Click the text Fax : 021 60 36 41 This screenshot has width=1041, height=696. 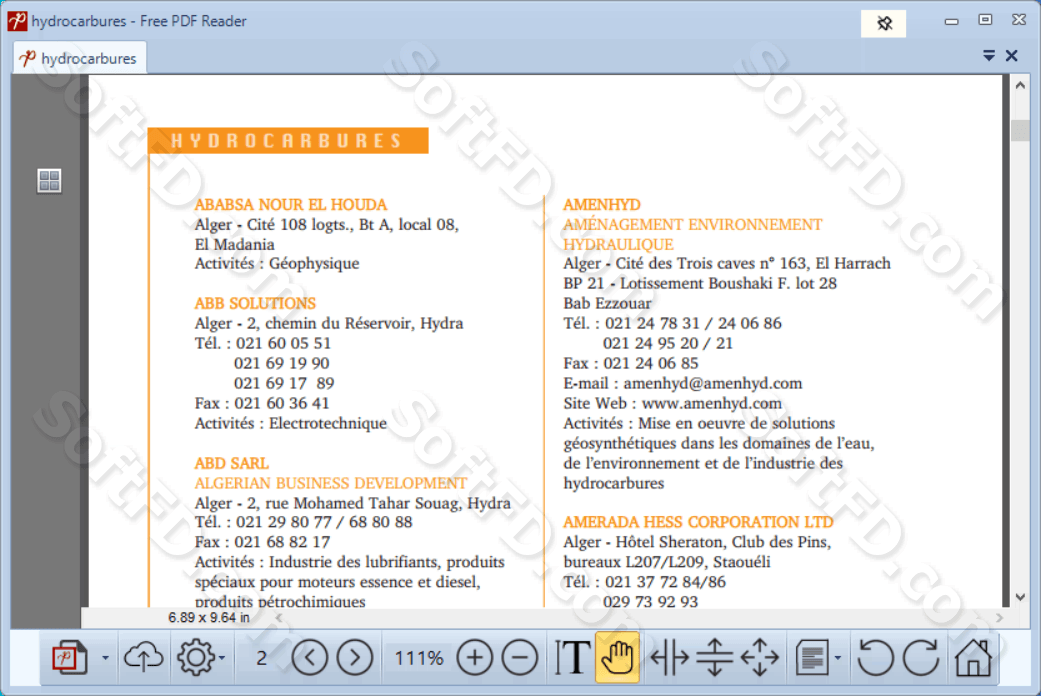point(262,403)
